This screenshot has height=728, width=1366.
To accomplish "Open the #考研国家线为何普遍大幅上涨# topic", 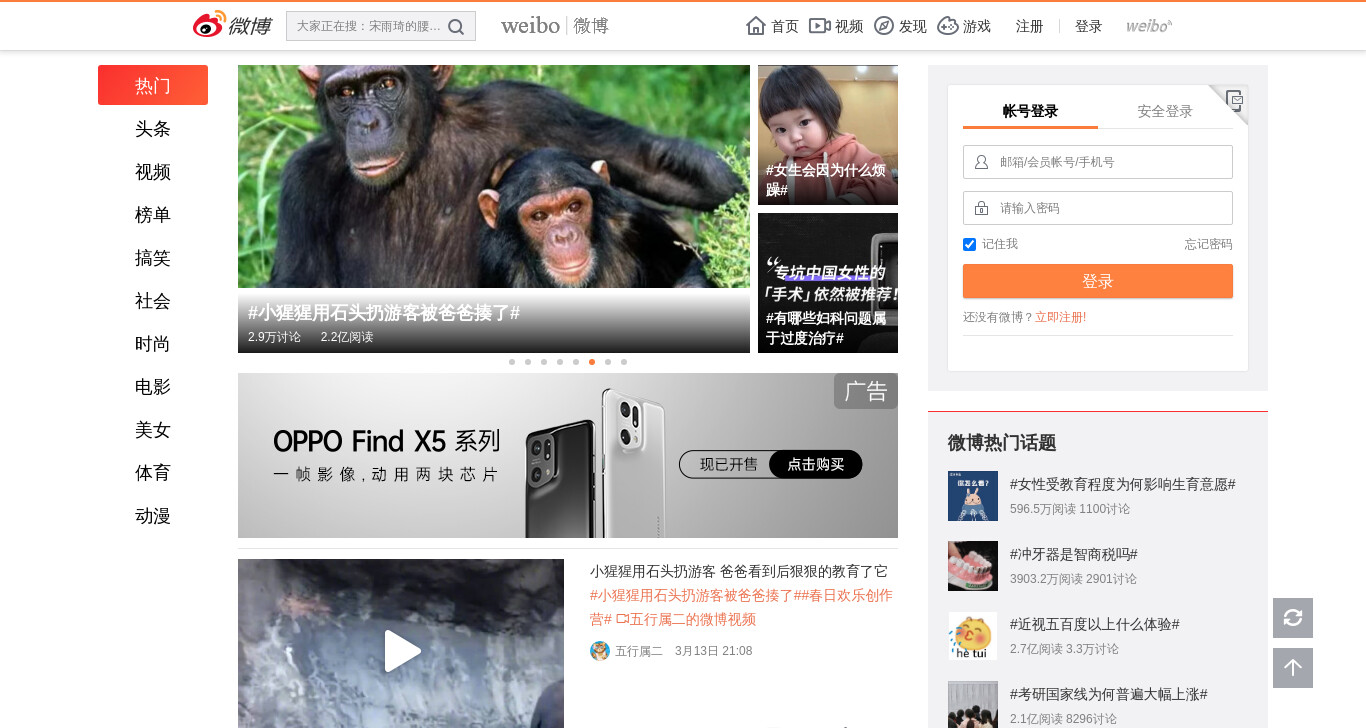I will point(1108,694).
